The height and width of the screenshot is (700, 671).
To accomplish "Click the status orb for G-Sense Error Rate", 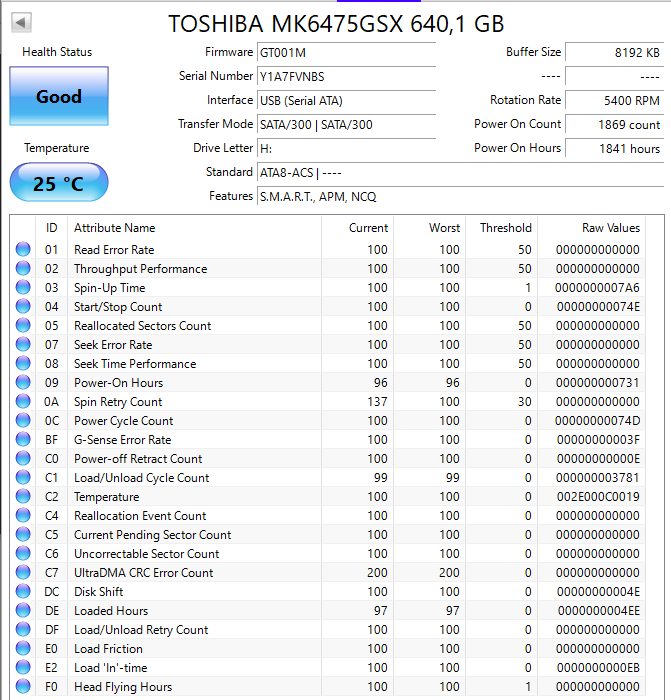I will click(x=23, y=440).
